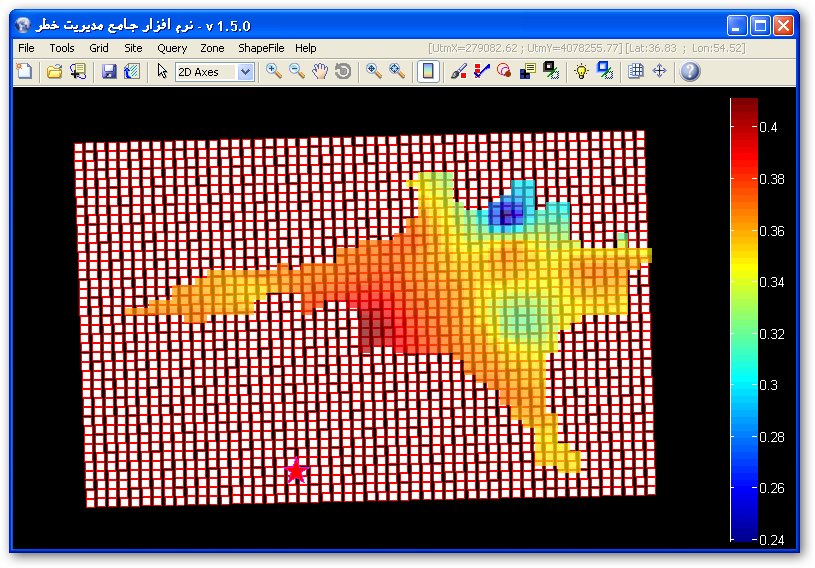Open a file with the folder icon
Screen dimensions: 815x568
pos(55,71)
